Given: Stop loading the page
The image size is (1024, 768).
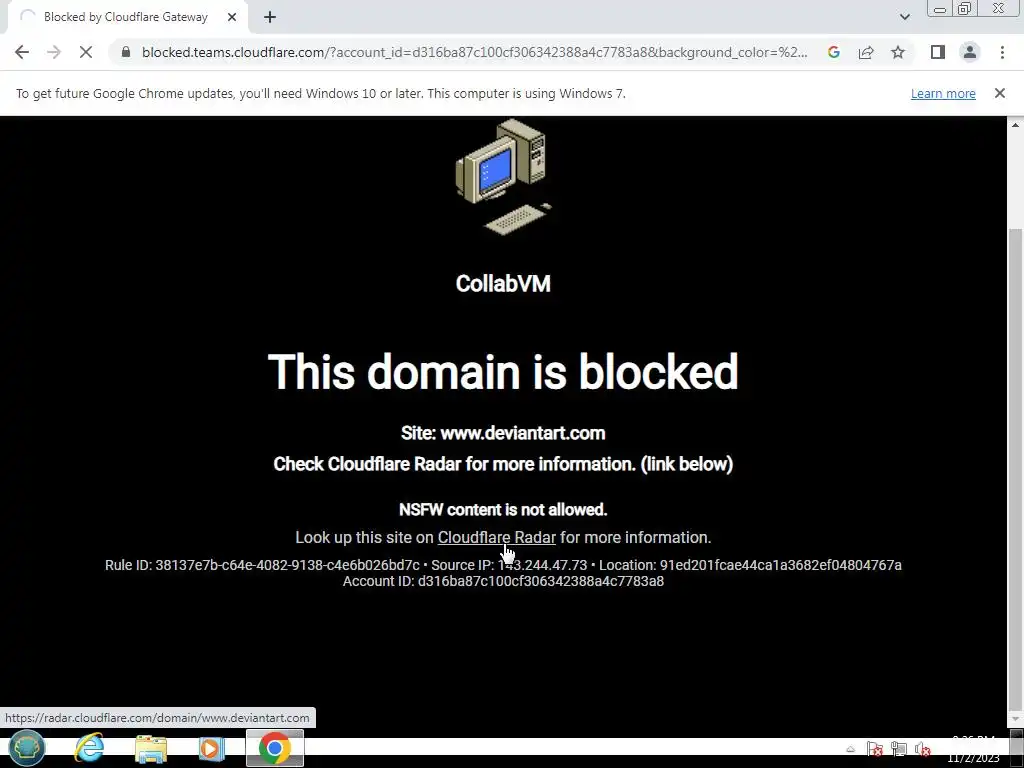Looking at the screenshot, I should 86,52.
